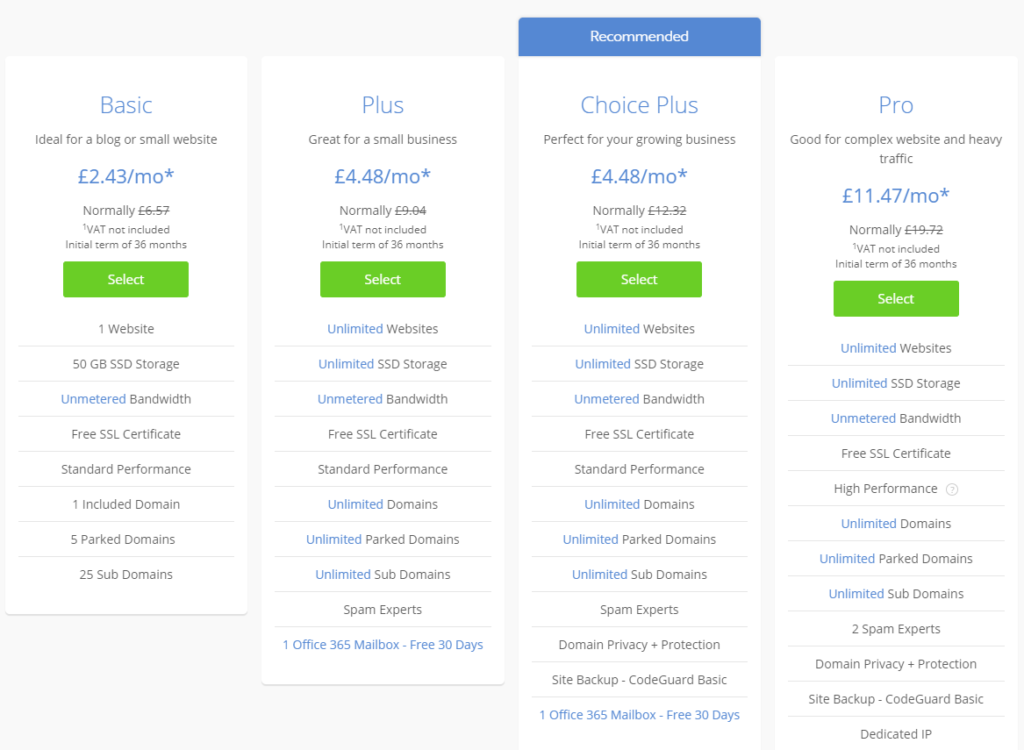Click the Recommended banner tab
Viewport: 1024px width, 750px height.
point(639,37)
